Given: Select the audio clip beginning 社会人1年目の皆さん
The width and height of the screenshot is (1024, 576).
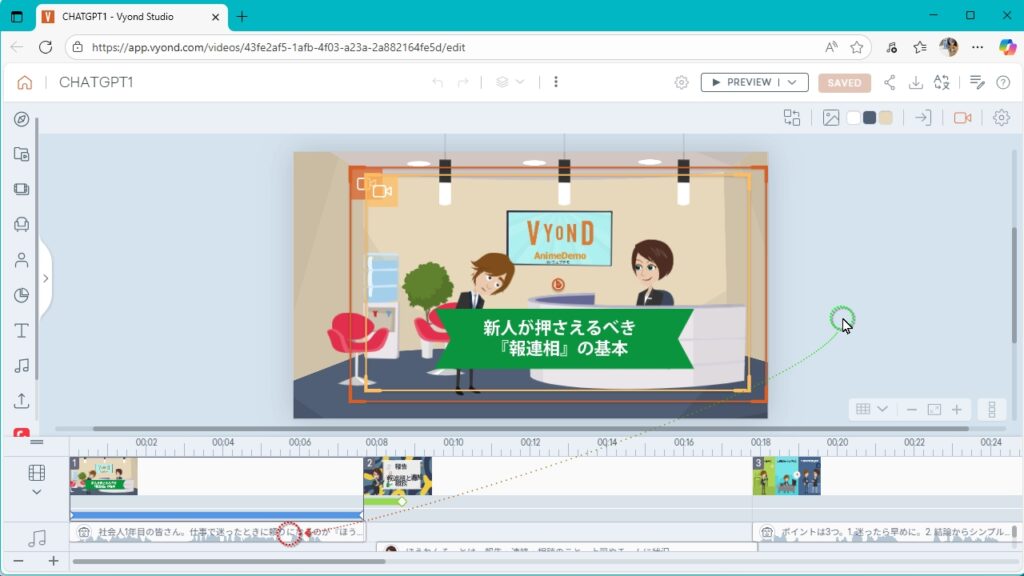Looking at the screenshot, I should pyautogui.click(x=218, y=532).
